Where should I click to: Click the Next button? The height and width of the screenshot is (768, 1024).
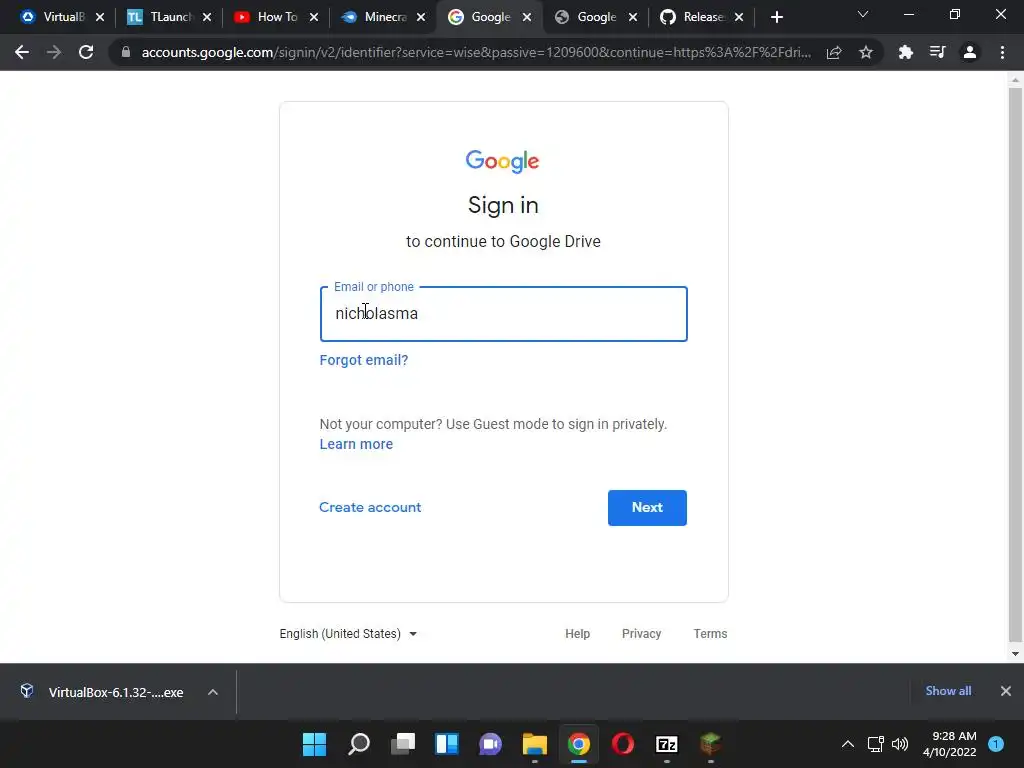click(x=647, y=507)
